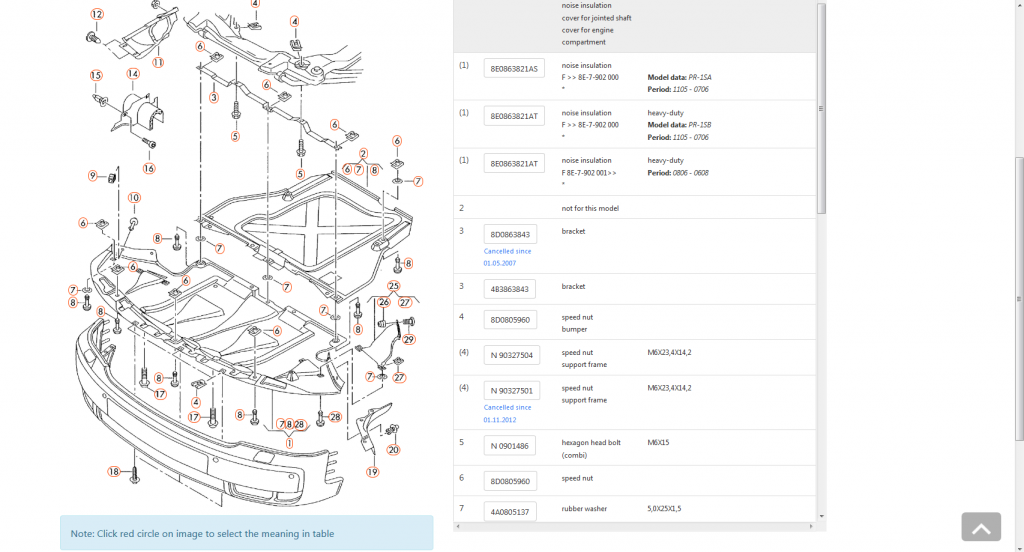Click red callout circle 9

[x=93, y=176]
